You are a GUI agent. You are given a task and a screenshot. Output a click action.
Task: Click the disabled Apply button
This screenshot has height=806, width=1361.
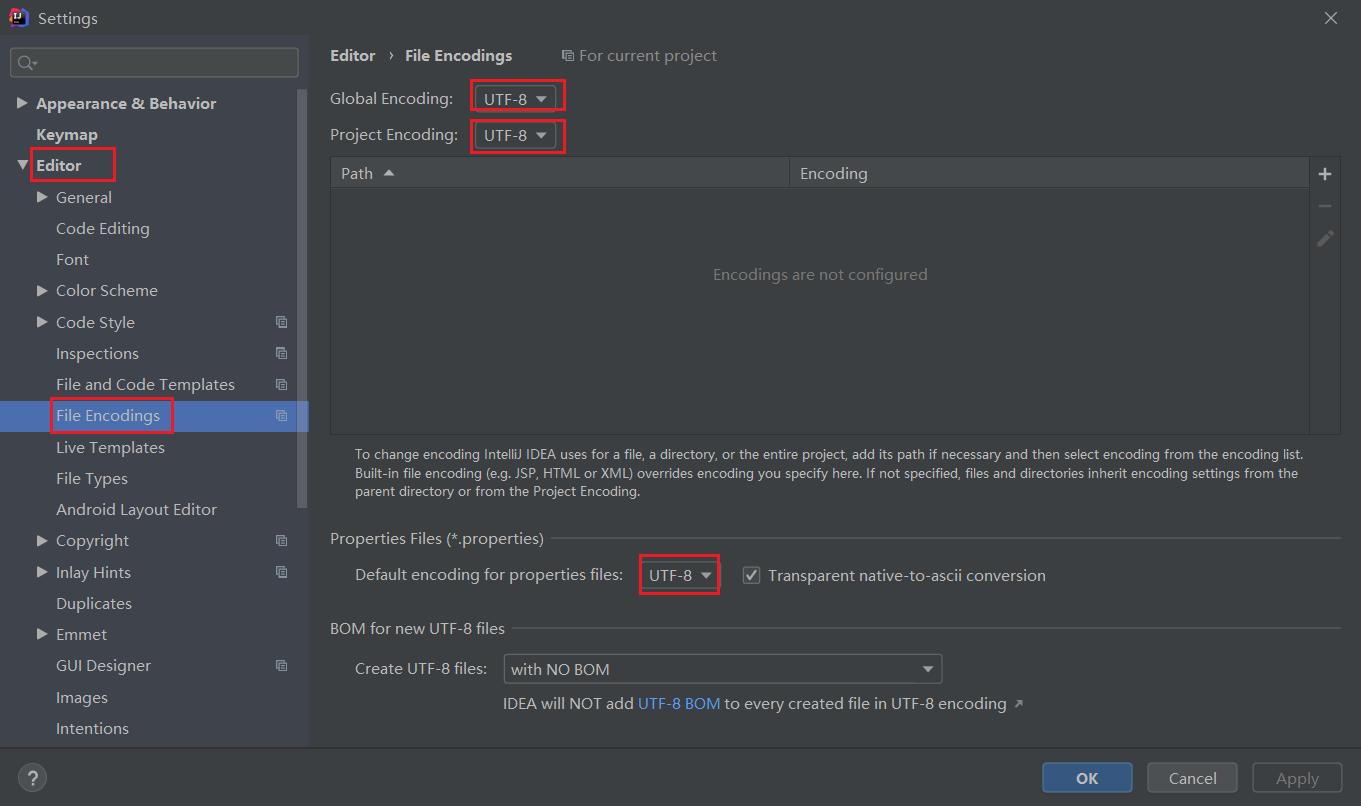point(1297,778)
